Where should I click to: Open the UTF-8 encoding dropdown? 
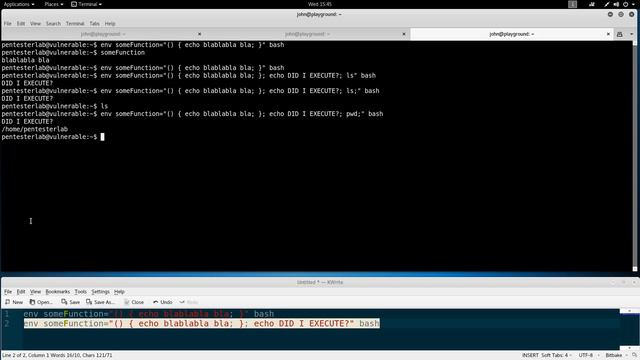pos(588,355)
